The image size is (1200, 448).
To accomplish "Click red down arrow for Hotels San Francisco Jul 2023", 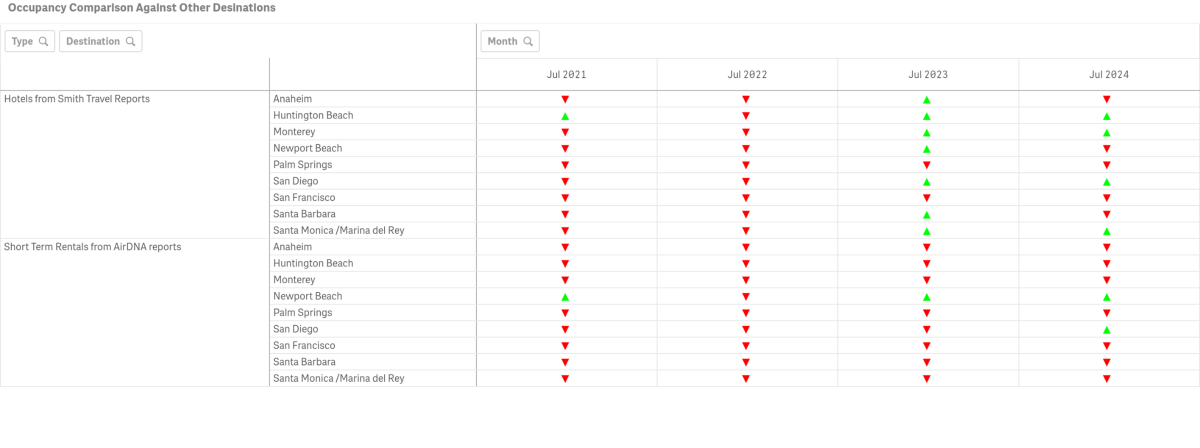I will tap(927, 198).
